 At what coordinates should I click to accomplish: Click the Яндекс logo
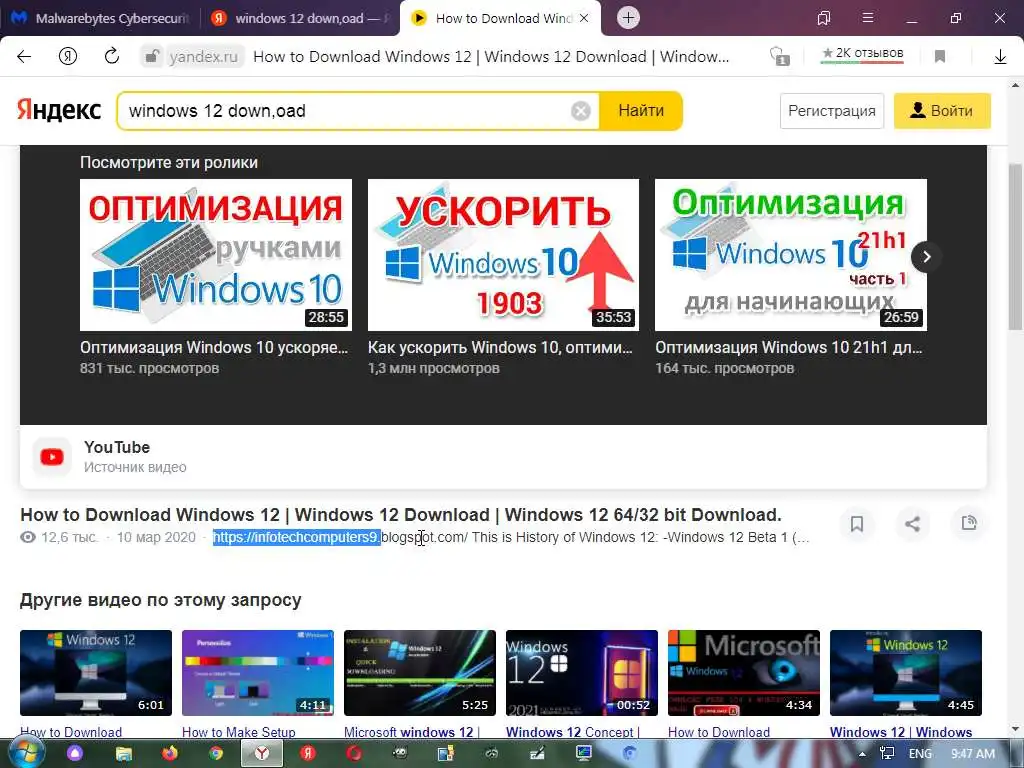59,110
